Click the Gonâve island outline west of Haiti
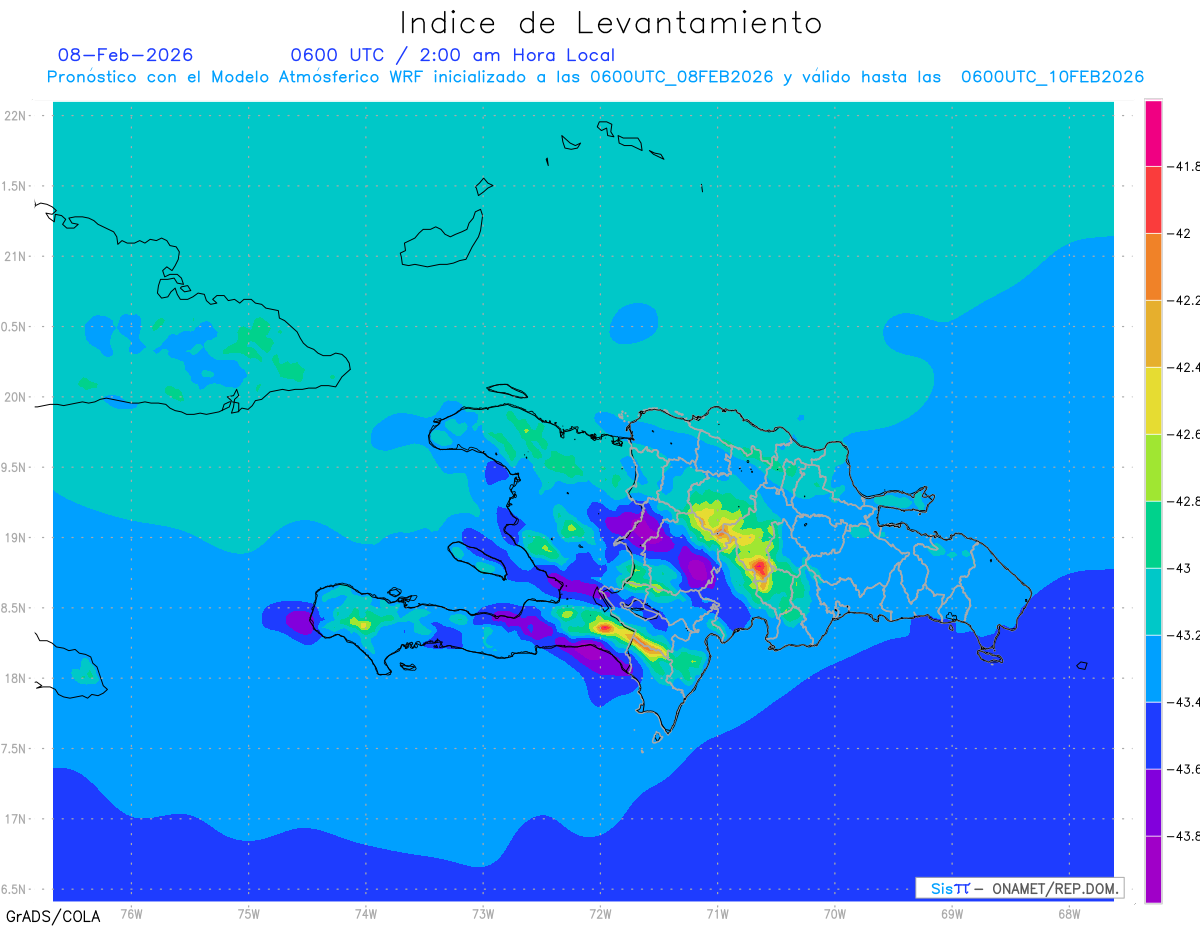The image size is (1200, 927). [x=476, y=559]
